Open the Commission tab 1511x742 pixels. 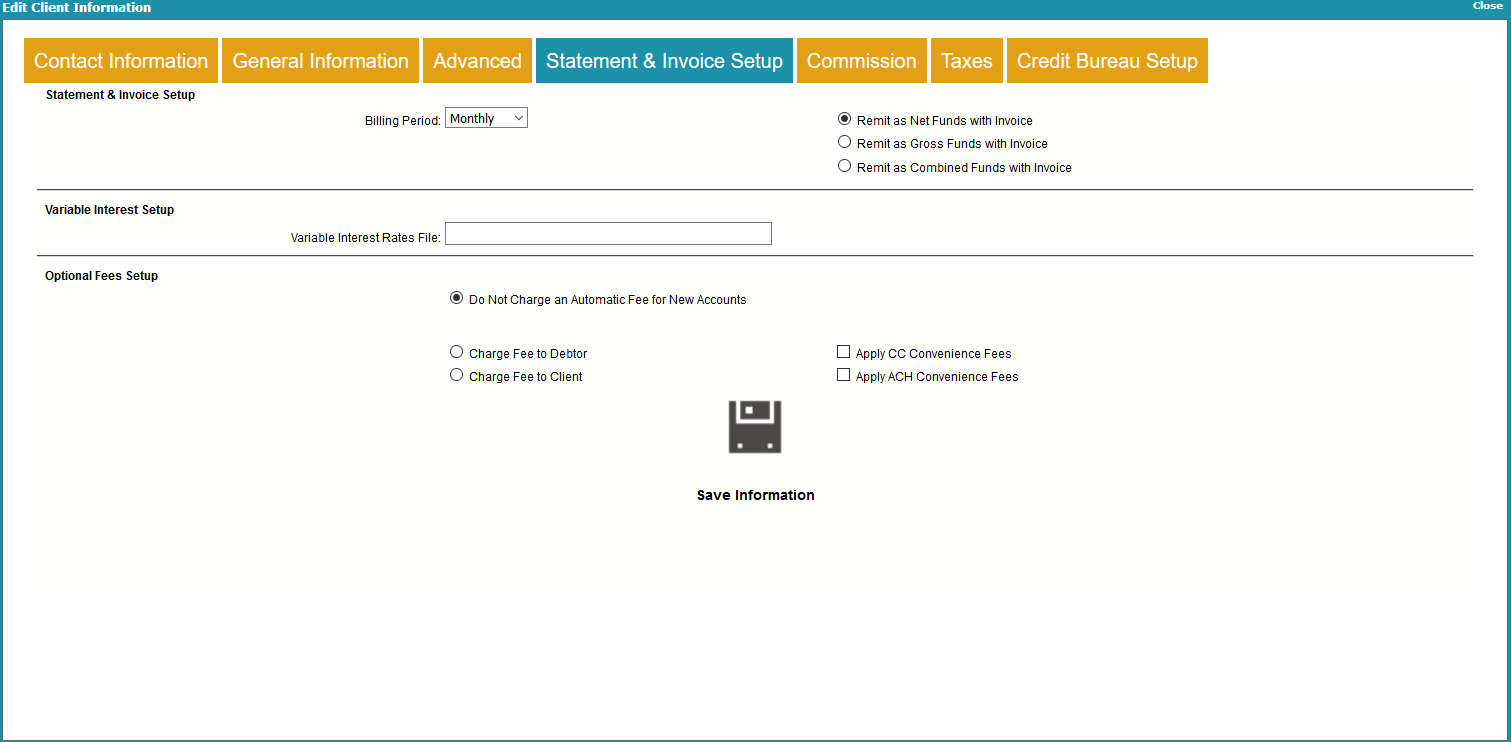(862, 61)
